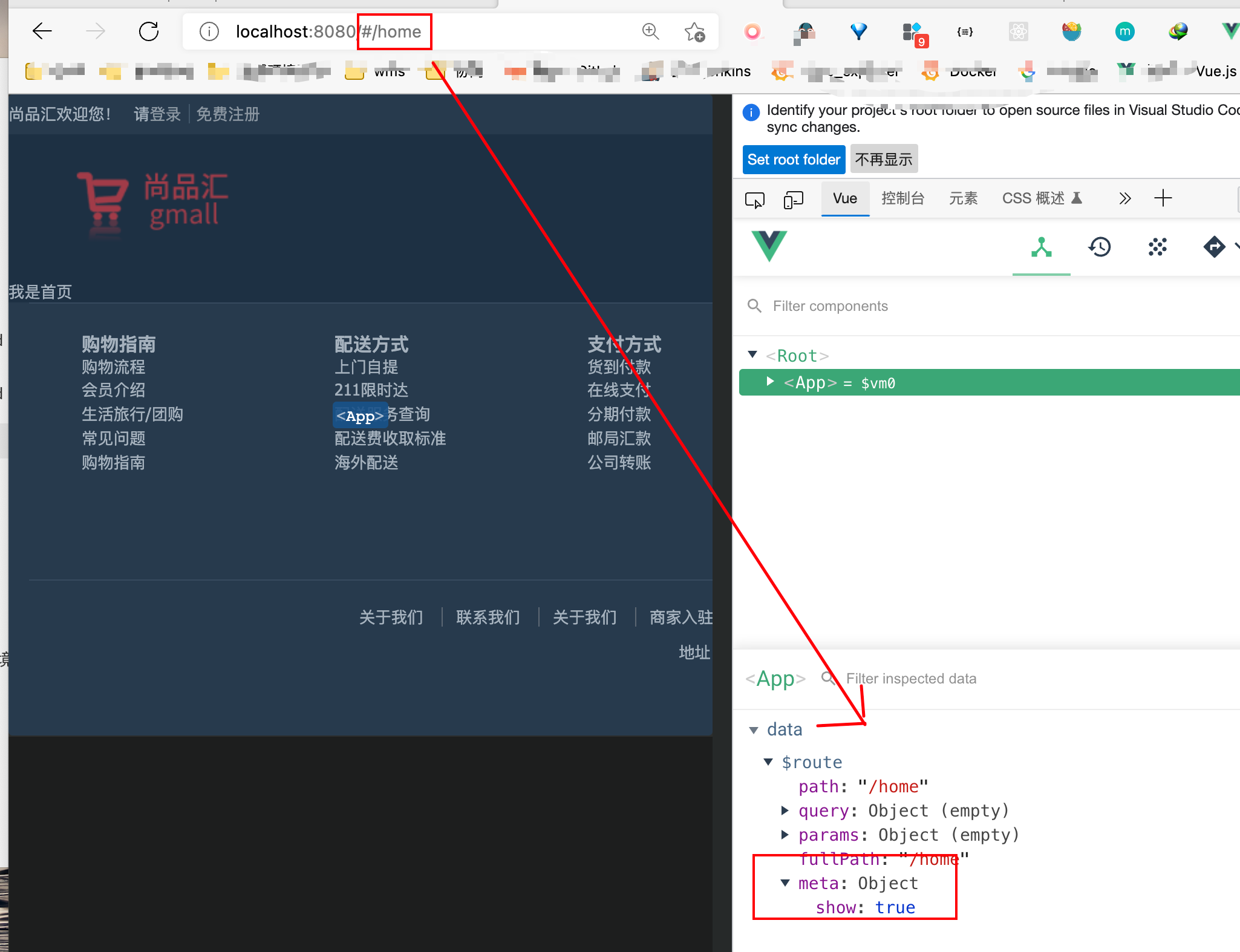Viewport: 1240px width, 952px height.
Task: Click the Set root folder button
Action: point(794,160)
